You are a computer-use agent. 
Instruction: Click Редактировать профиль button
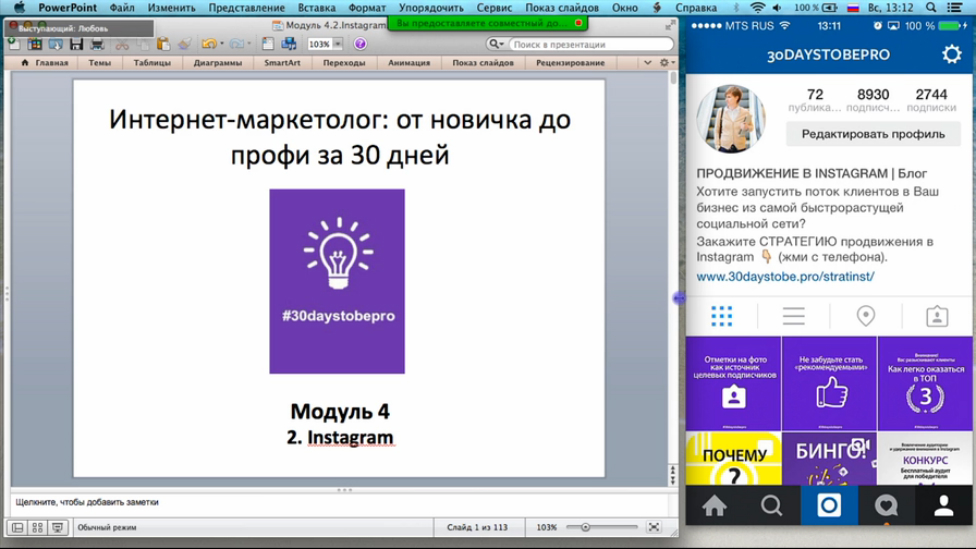(x=873, y=134)
